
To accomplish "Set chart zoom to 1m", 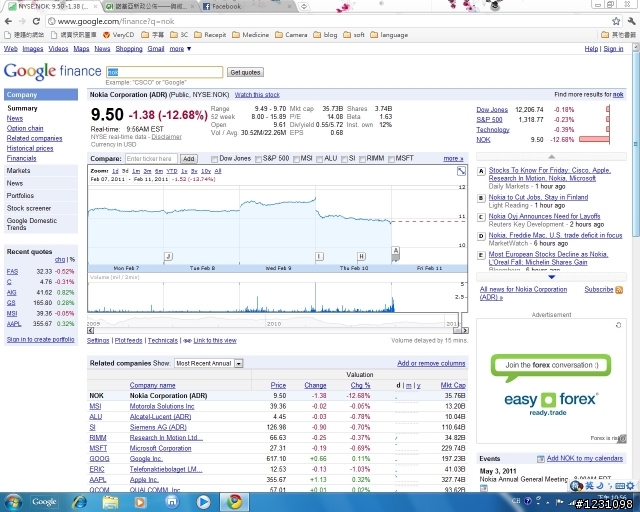I will (x=136, y=171).
